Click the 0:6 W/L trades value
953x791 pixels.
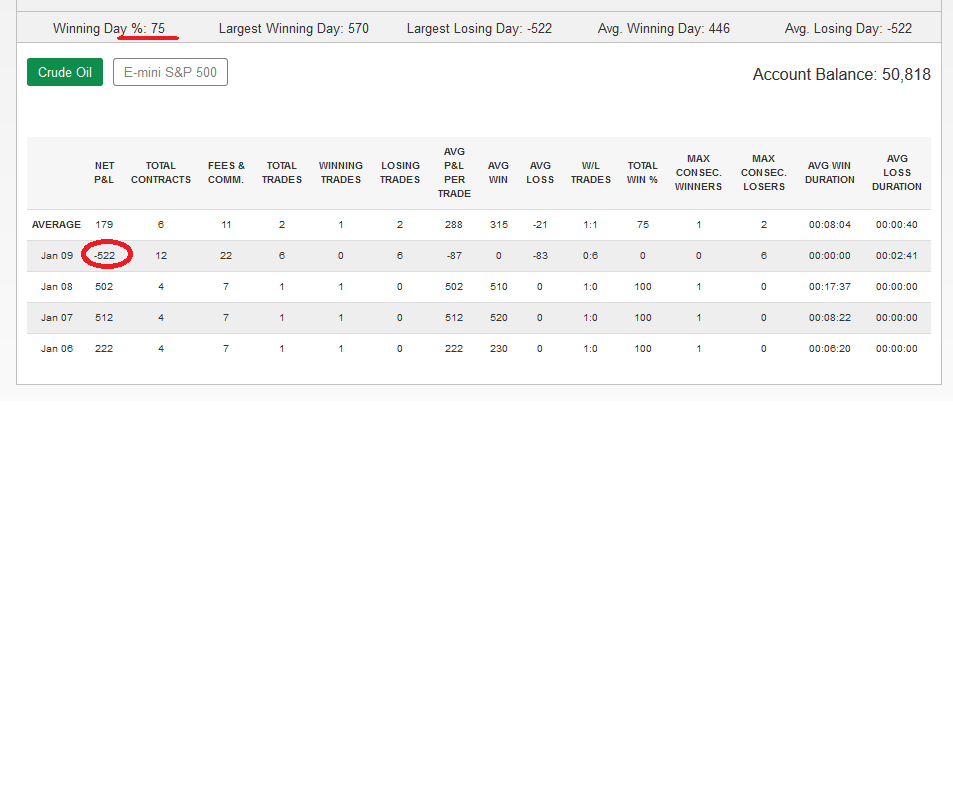click(x=590, y=256)
